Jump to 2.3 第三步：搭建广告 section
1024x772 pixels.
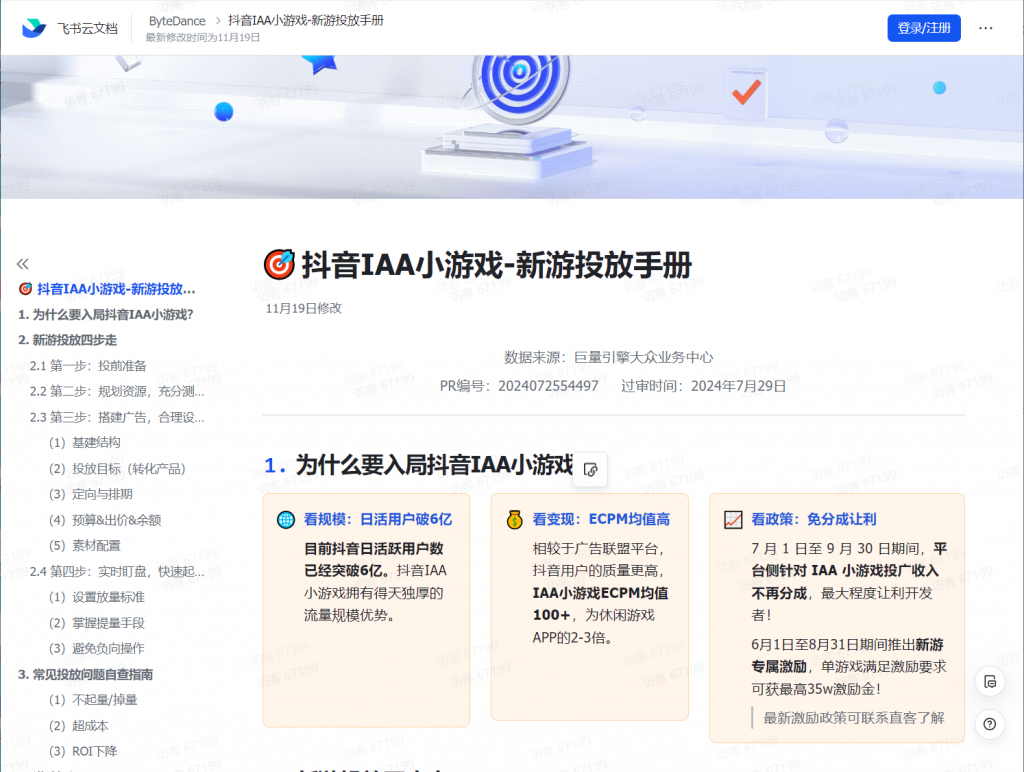pos(117,417)
